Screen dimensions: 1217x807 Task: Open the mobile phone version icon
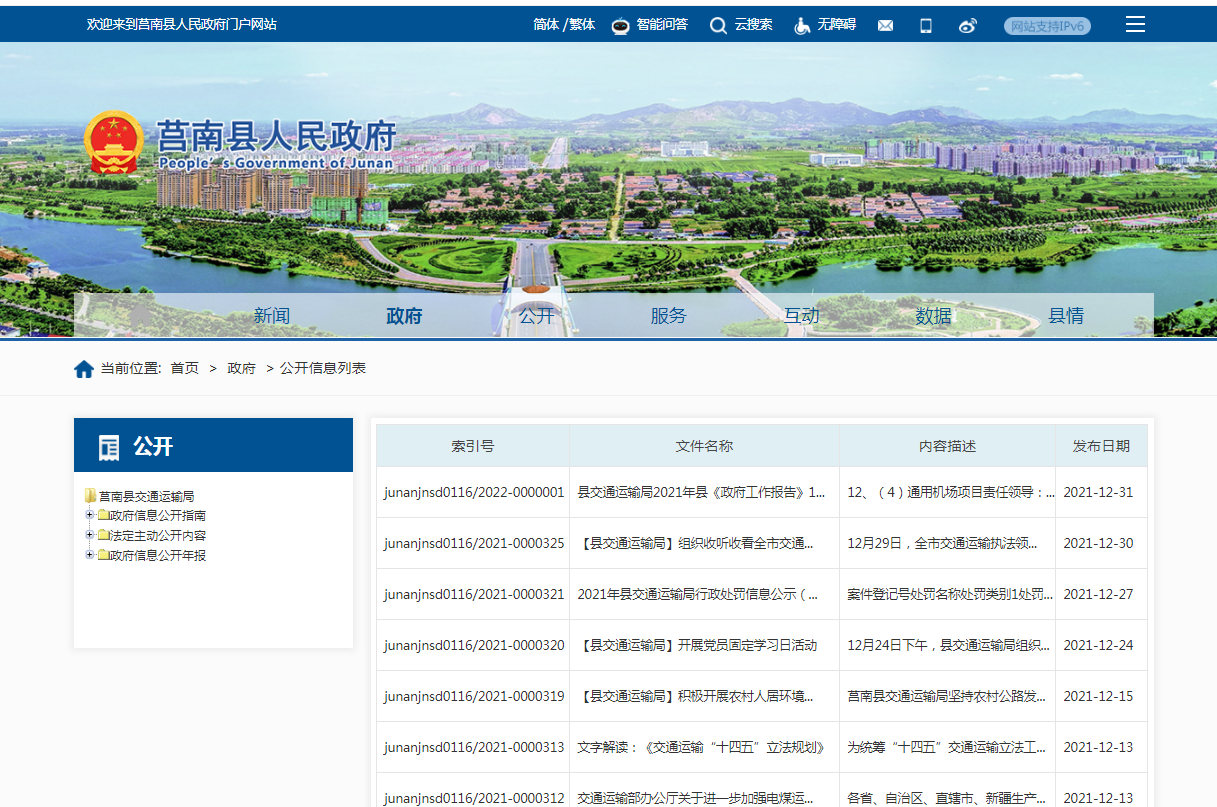coord(926,26)
